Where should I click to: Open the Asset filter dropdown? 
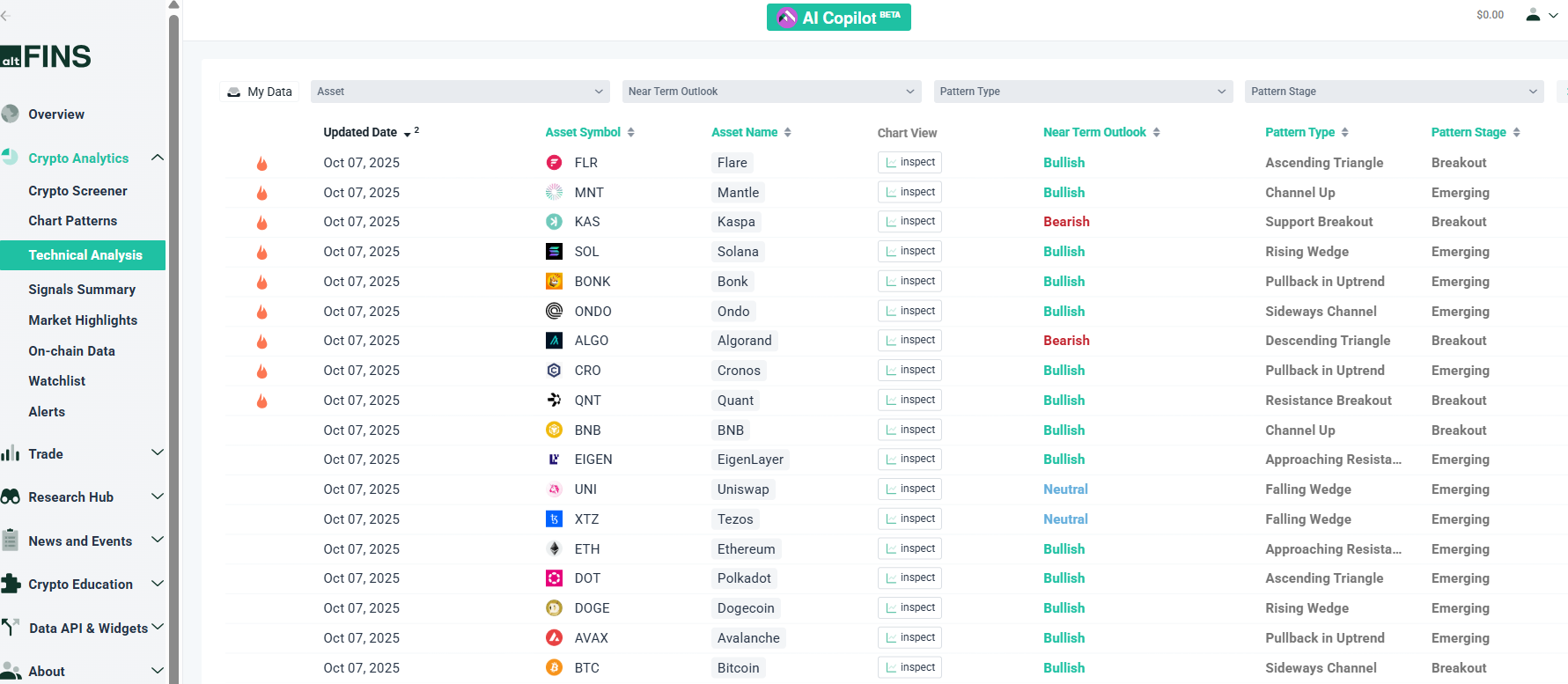tap(460, 92)
